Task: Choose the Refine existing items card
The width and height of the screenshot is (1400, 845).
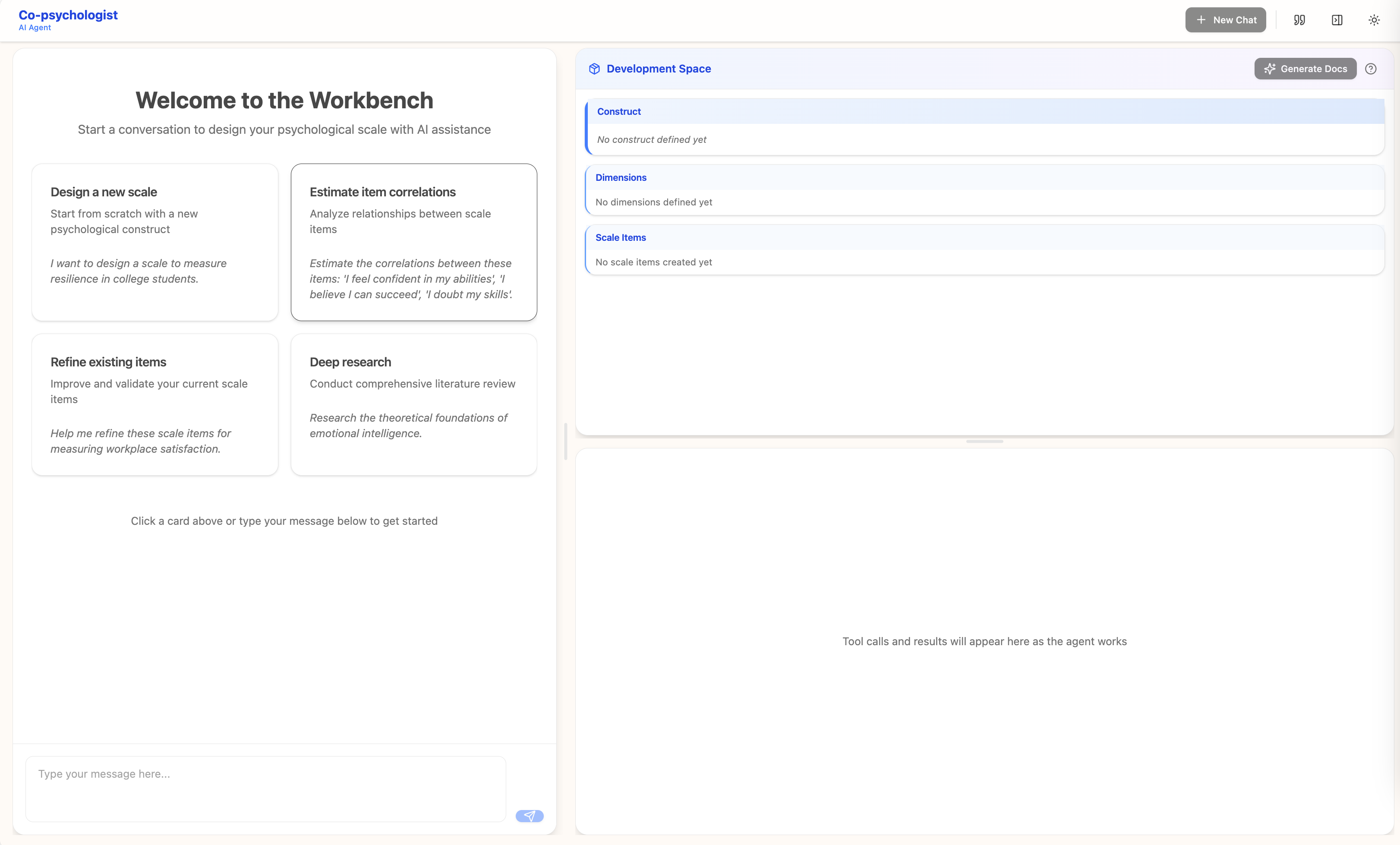Action: coord(155,405)
